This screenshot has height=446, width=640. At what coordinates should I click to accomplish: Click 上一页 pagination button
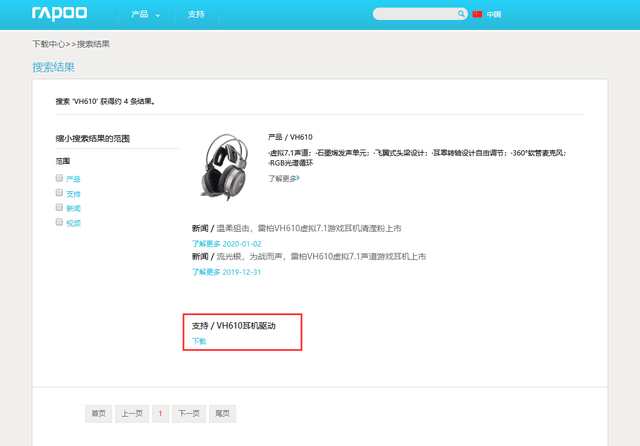tap(132, 414)
